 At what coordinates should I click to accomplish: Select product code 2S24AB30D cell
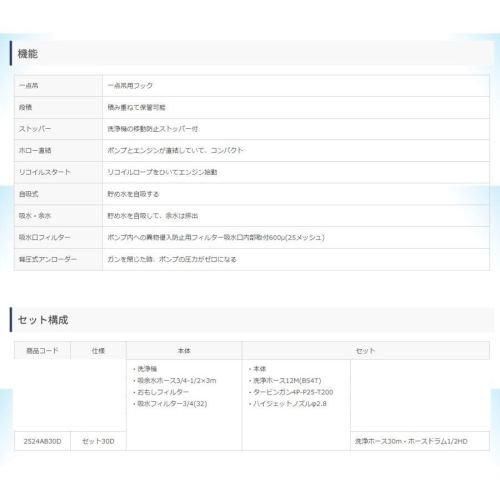pyautogui.click(x=42, y=441)
